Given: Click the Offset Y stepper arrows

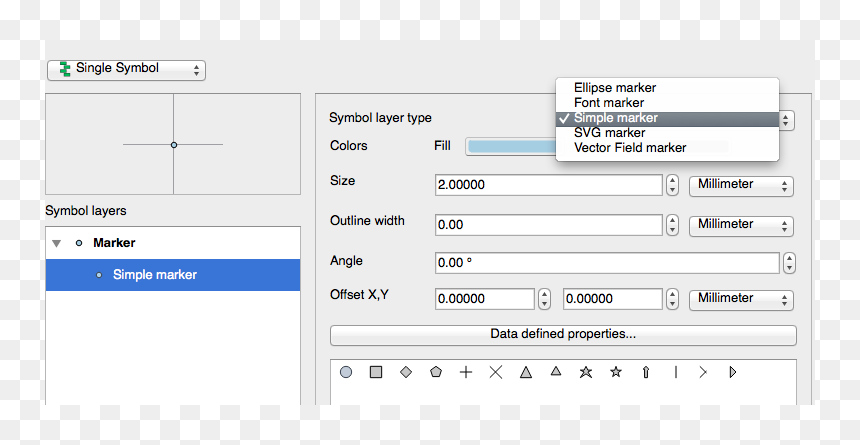Looking at the screenshot, I should point(672,299).
